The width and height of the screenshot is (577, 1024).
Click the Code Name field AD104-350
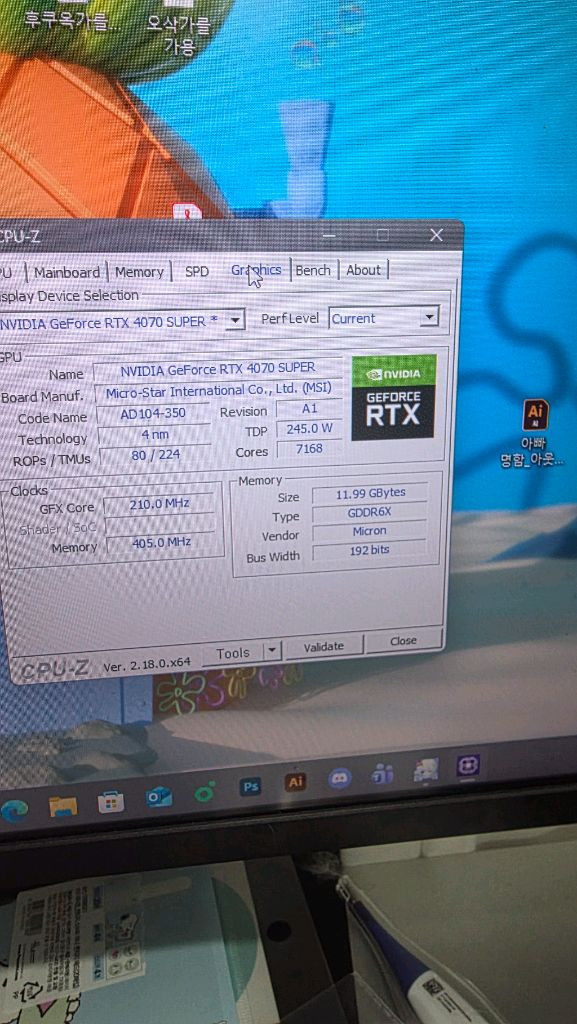[153, 413]
